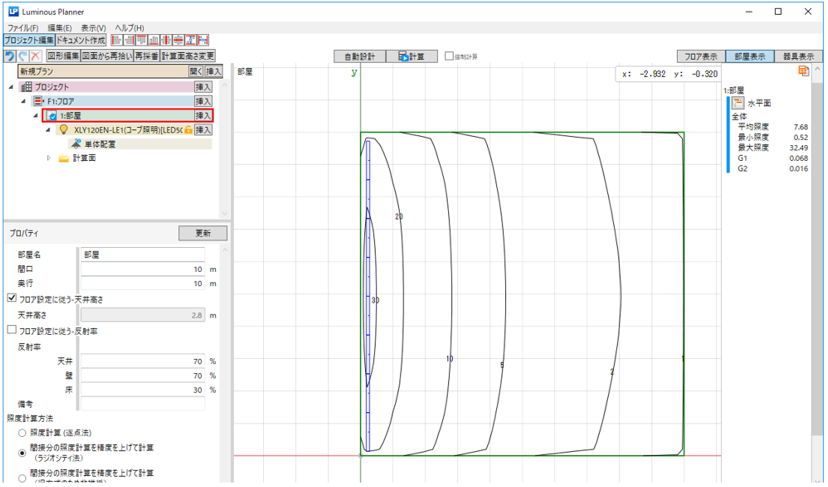Uncheck フロア設定に従う-天井高さ checkbox

12,298
